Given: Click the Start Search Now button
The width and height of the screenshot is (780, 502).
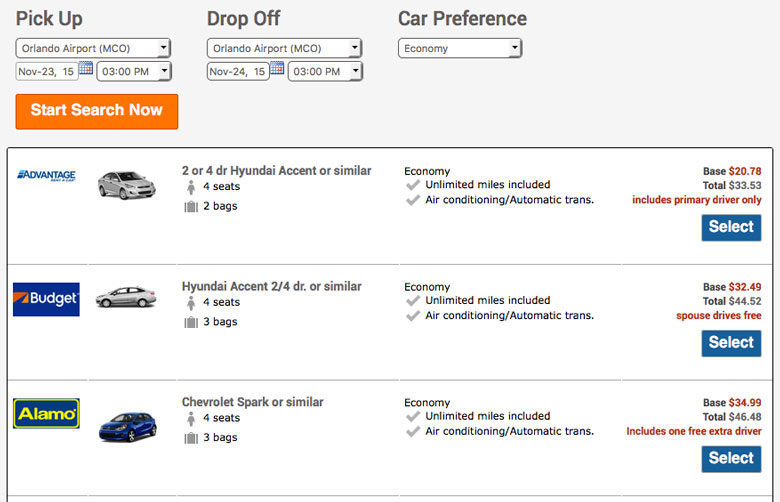Looking at the screenshot, I should 97,111.
